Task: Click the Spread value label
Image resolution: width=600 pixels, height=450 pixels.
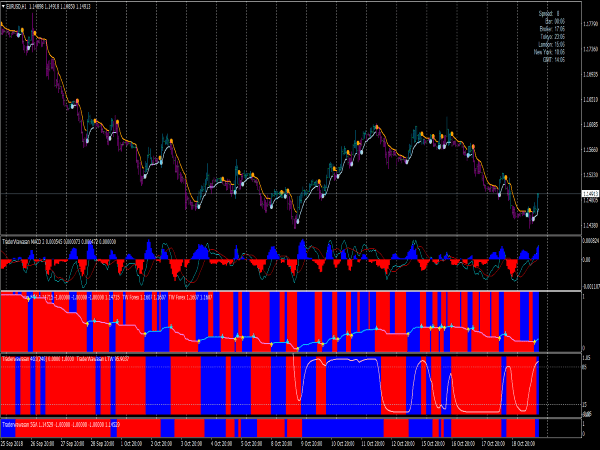Action: (x=549, y=14)
